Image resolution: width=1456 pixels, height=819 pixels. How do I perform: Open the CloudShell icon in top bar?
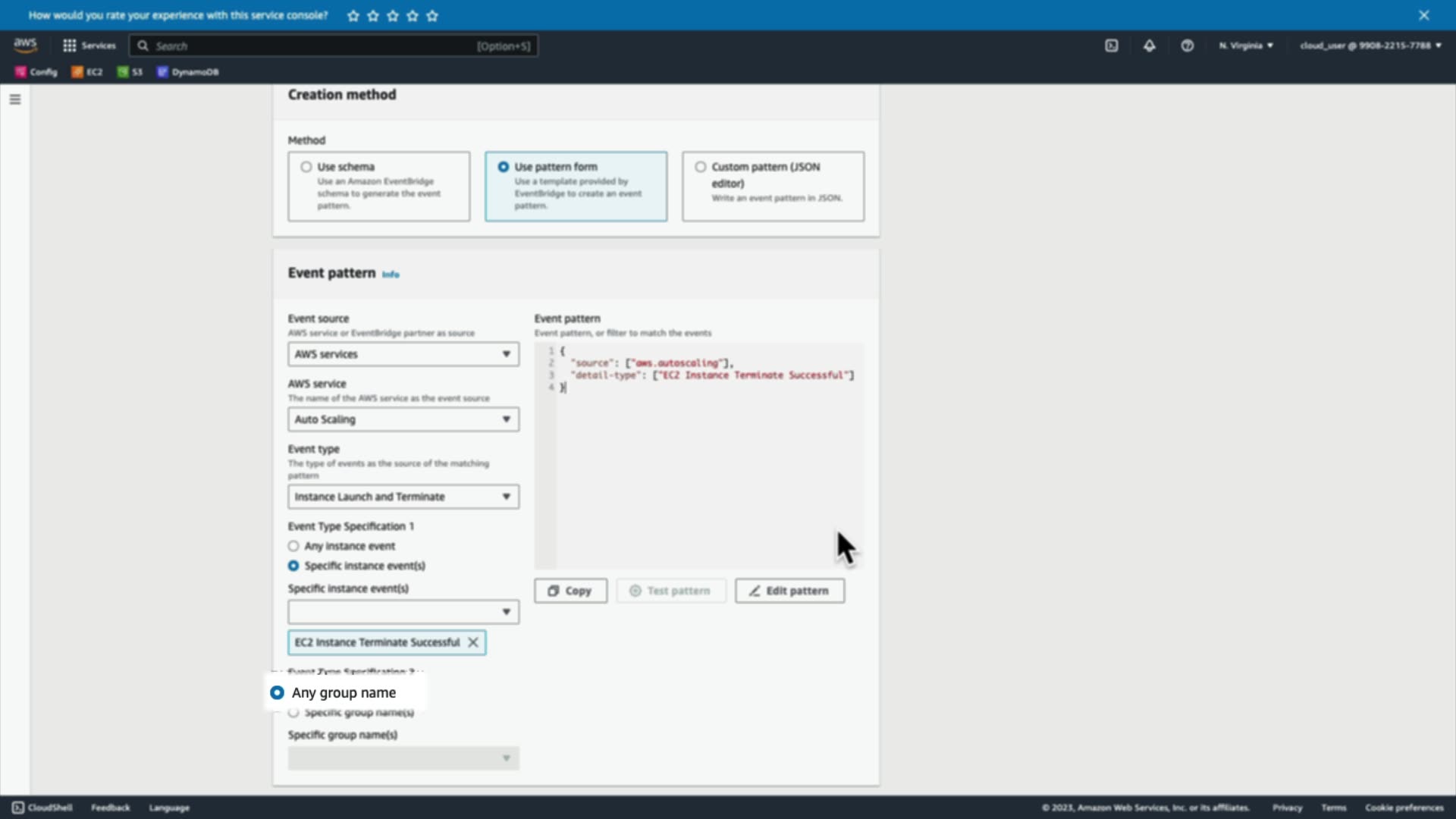[x=1111, y=45]
